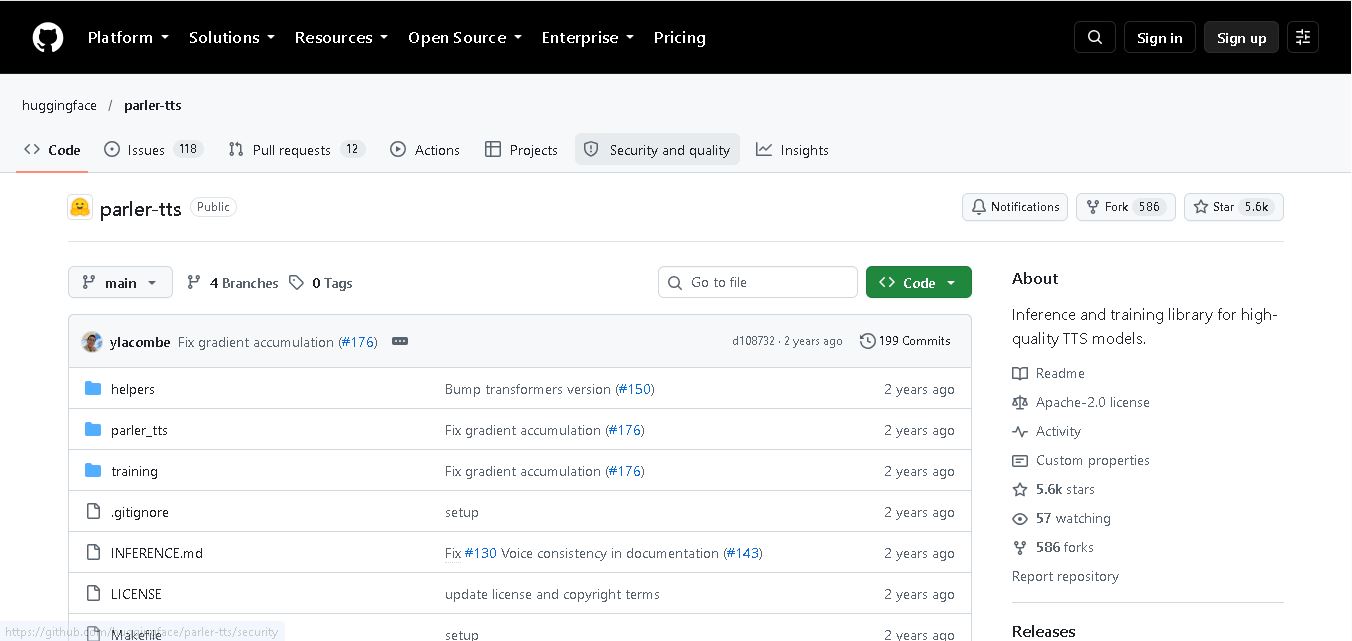Open the 4 Branches link
The height and width of the screenshot is (641, 1352).
point(232,283)
